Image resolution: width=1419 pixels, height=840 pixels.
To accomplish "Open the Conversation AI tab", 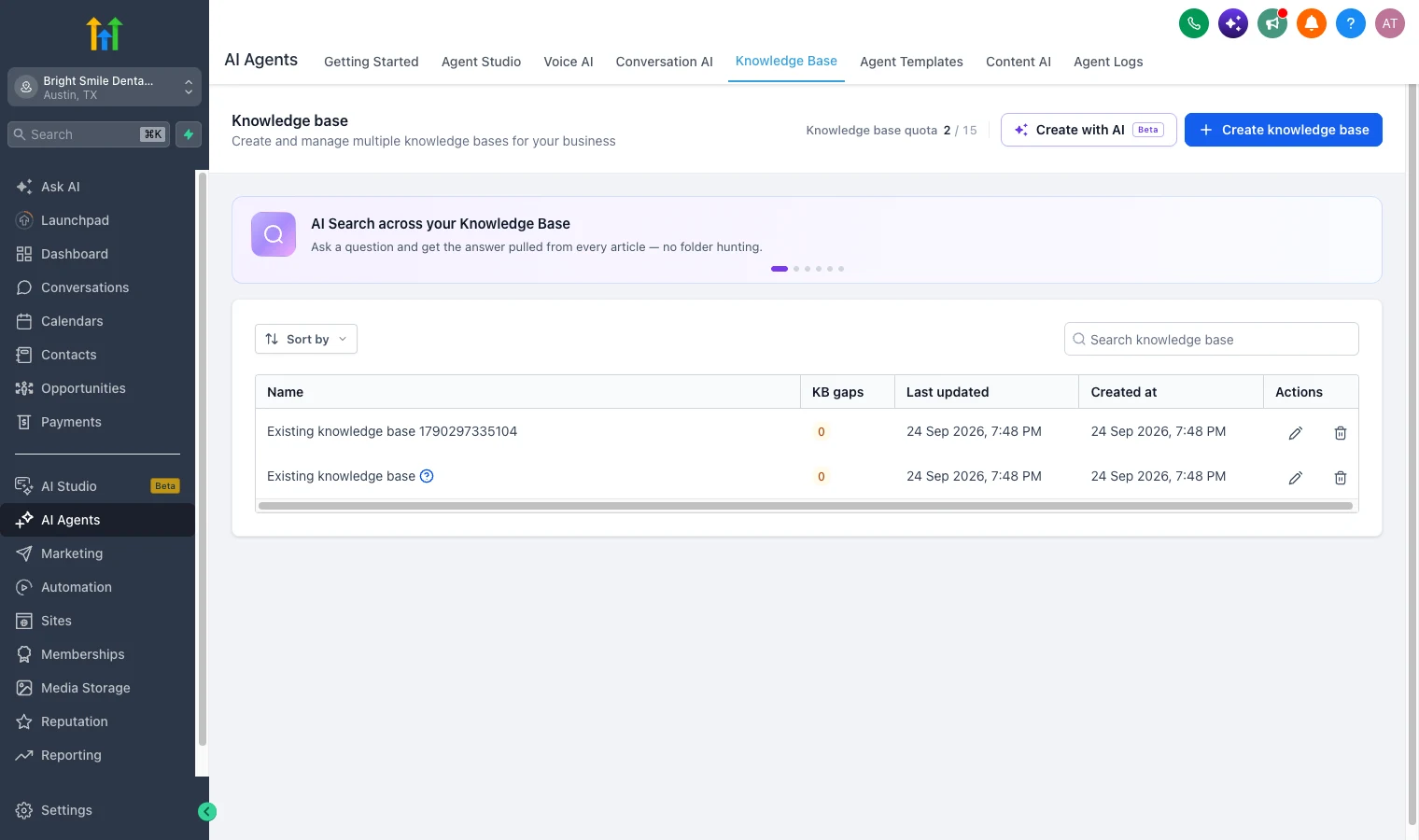I will pyautogui.click(x=665, y=62).
